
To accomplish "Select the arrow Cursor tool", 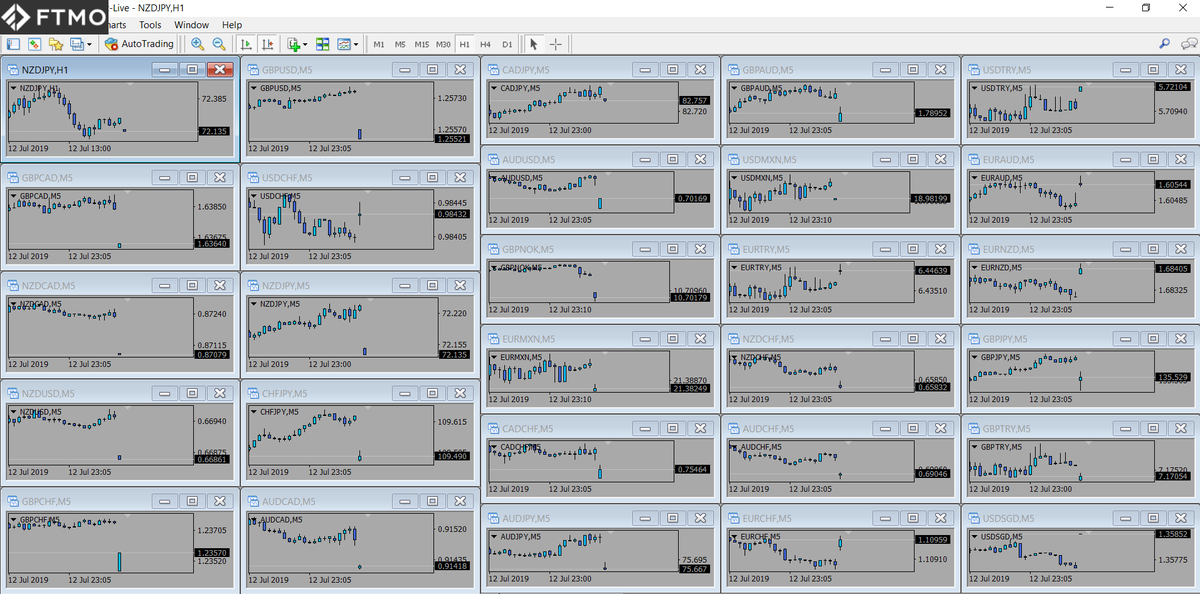I will (533, 44).
